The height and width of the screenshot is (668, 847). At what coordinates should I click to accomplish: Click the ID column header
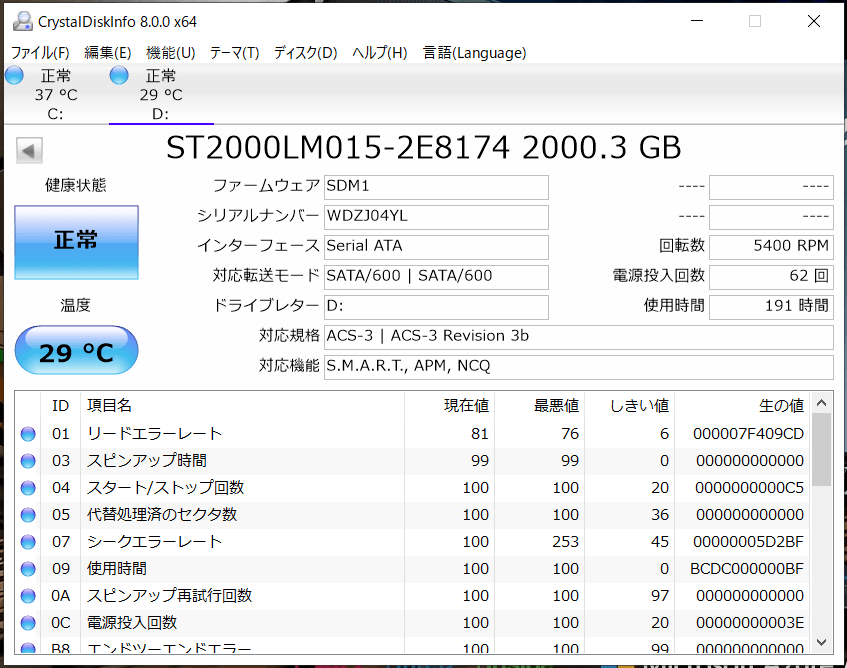[x=60, y=406]
